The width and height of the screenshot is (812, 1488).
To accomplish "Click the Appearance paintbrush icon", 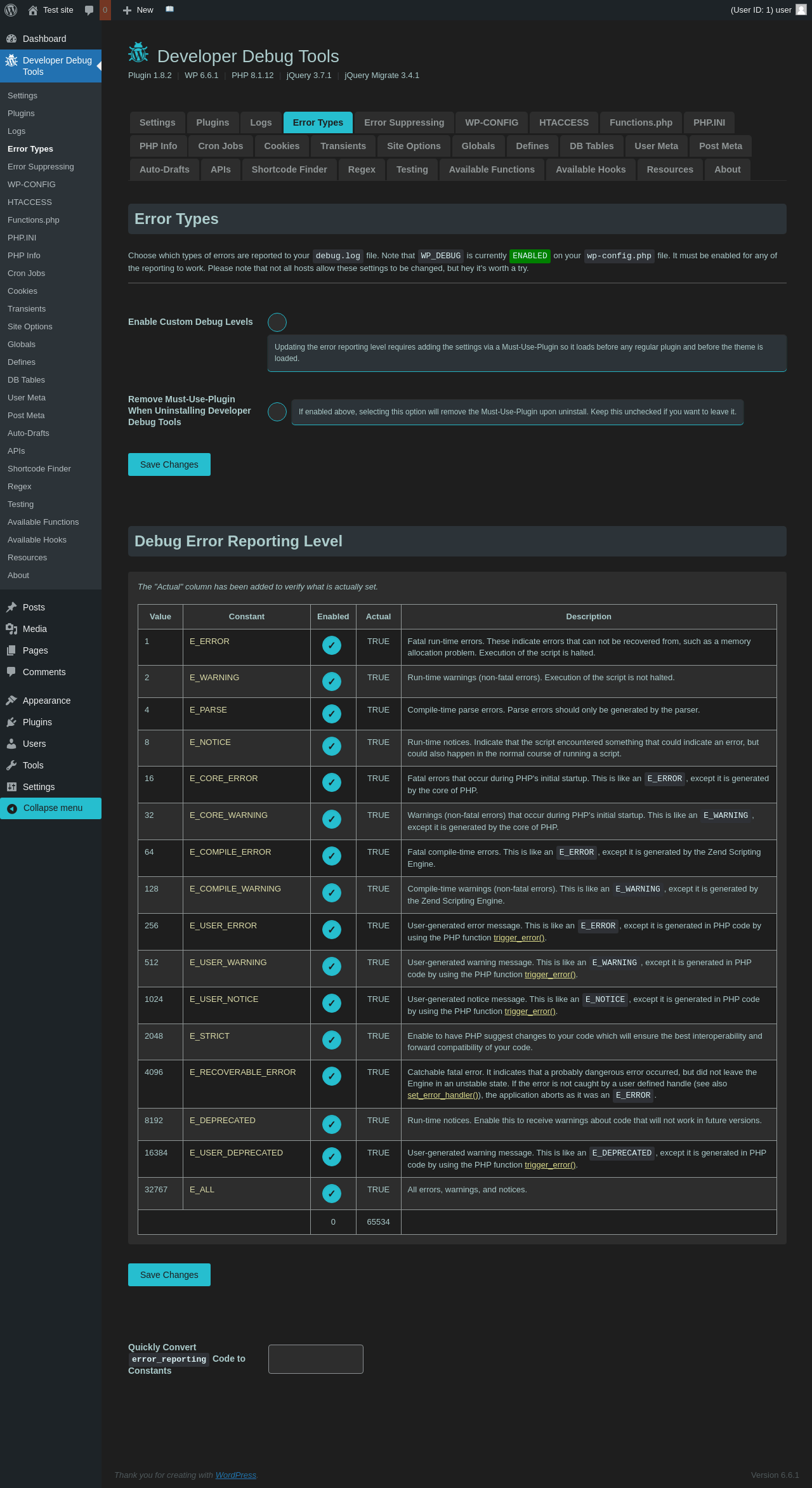I will [11, 701].
